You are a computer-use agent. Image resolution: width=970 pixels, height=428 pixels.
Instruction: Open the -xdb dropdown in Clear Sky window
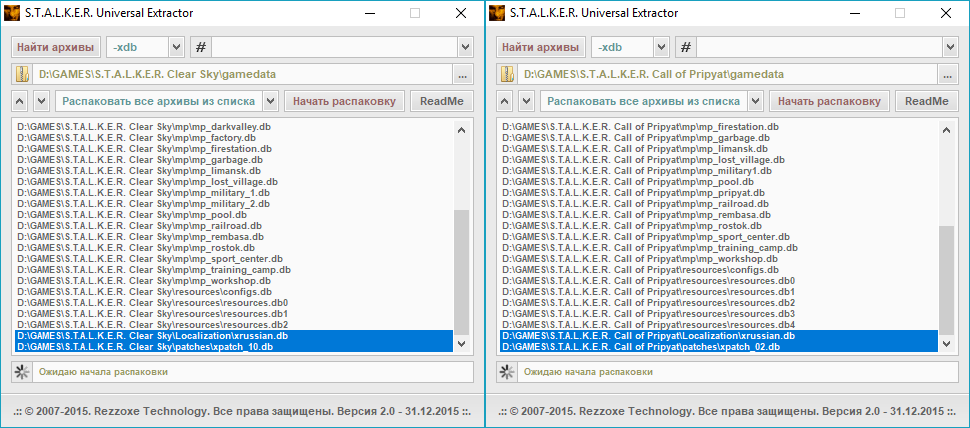176,47
